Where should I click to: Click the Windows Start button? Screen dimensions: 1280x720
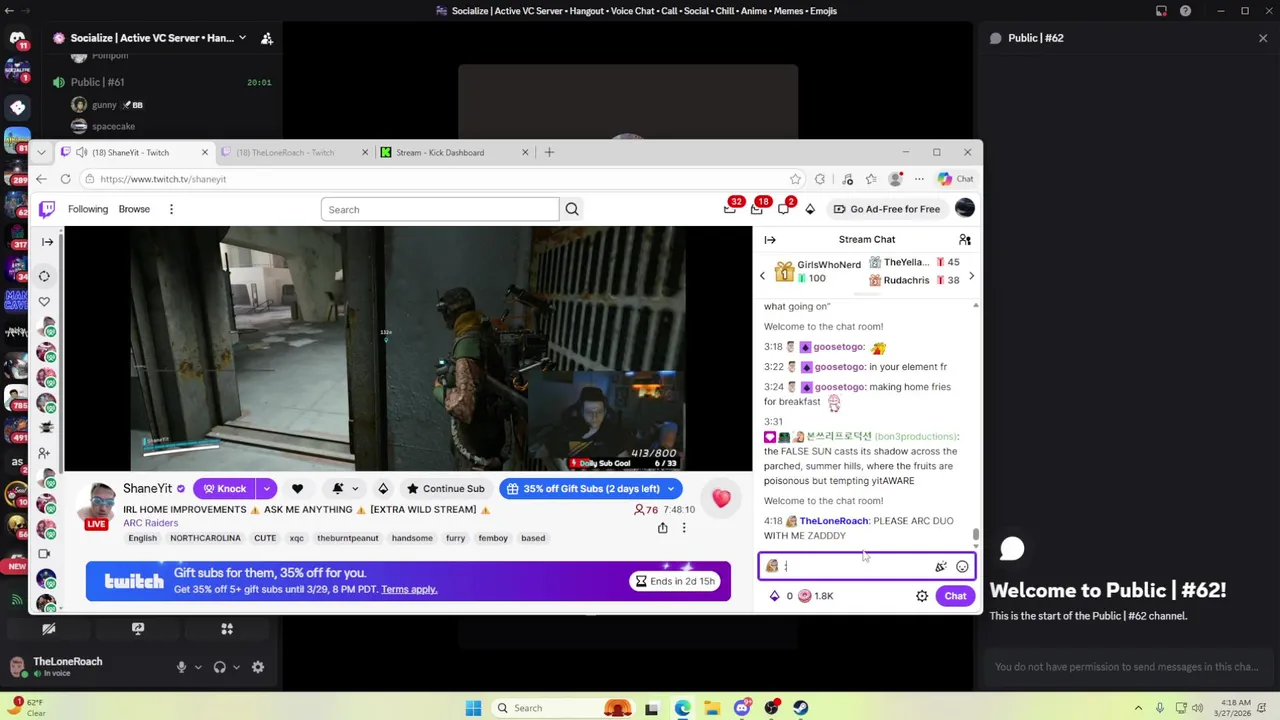[x=473, y=708]
